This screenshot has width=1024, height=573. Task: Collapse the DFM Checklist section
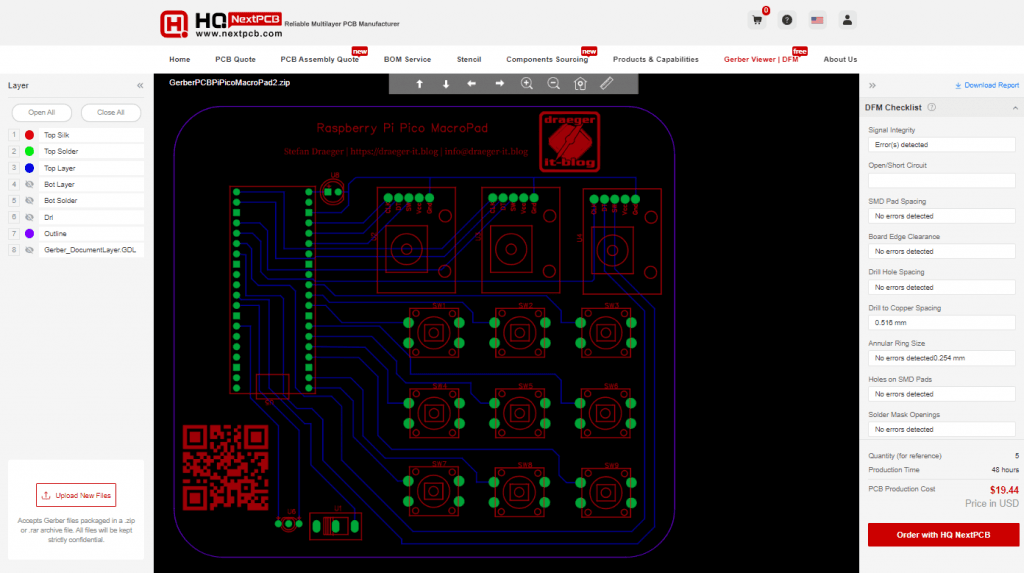[1015, 107]
